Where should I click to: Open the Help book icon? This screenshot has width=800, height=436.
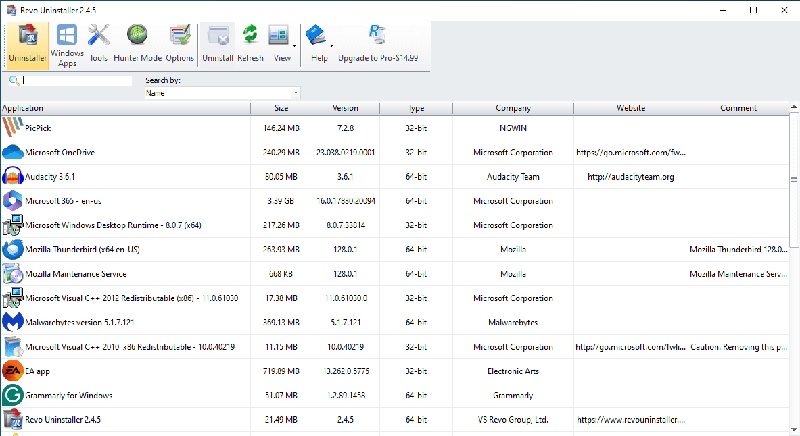tap(316, 36)
